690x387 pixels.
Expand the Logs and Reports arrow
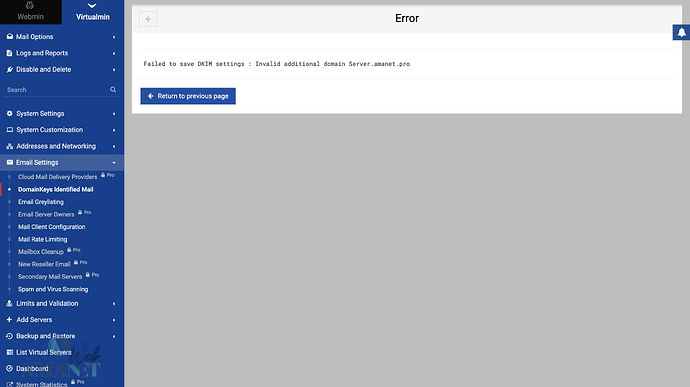(114, 53)
